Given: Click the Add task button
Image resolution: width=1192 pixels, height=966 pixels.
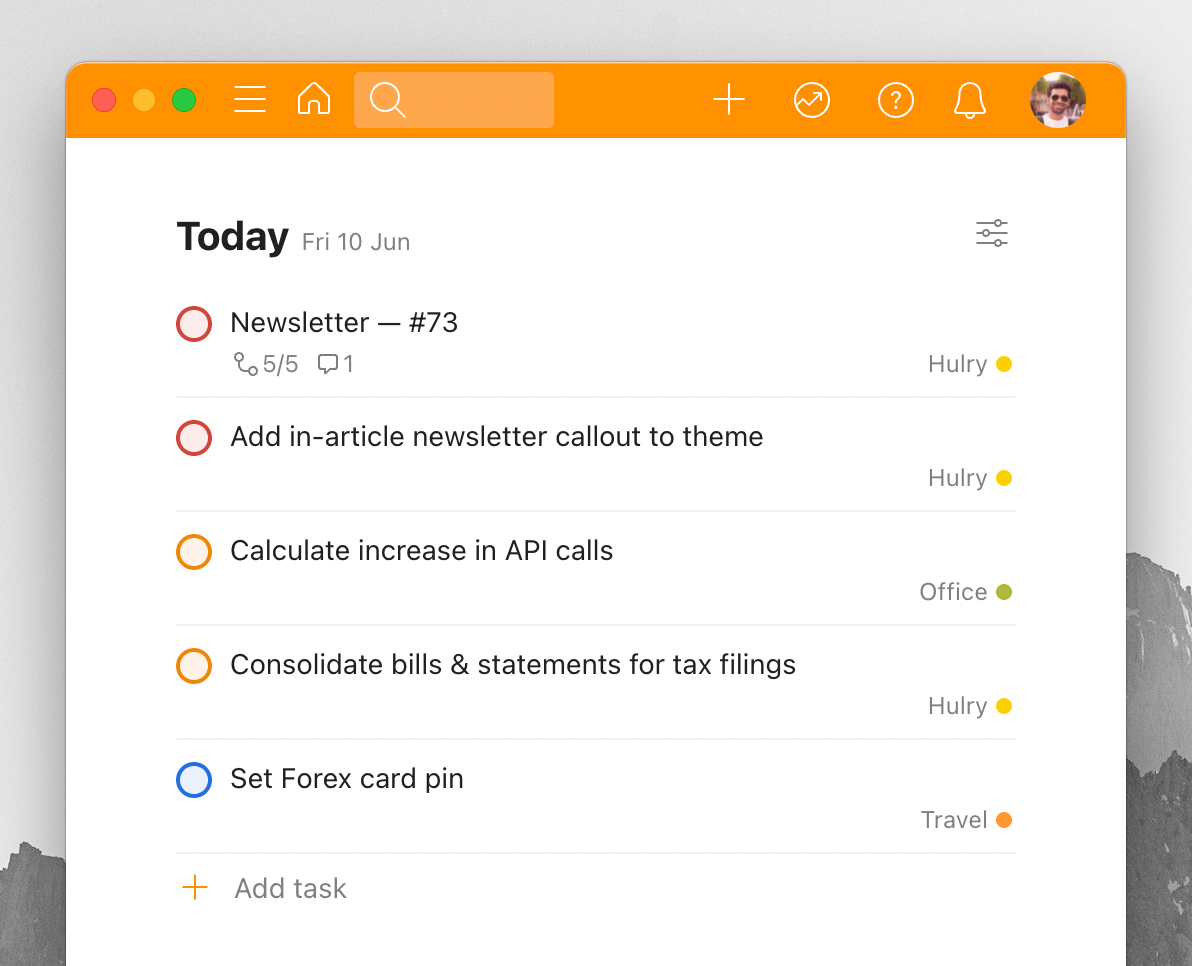Looking at the screenshot, I should (265, 888).
